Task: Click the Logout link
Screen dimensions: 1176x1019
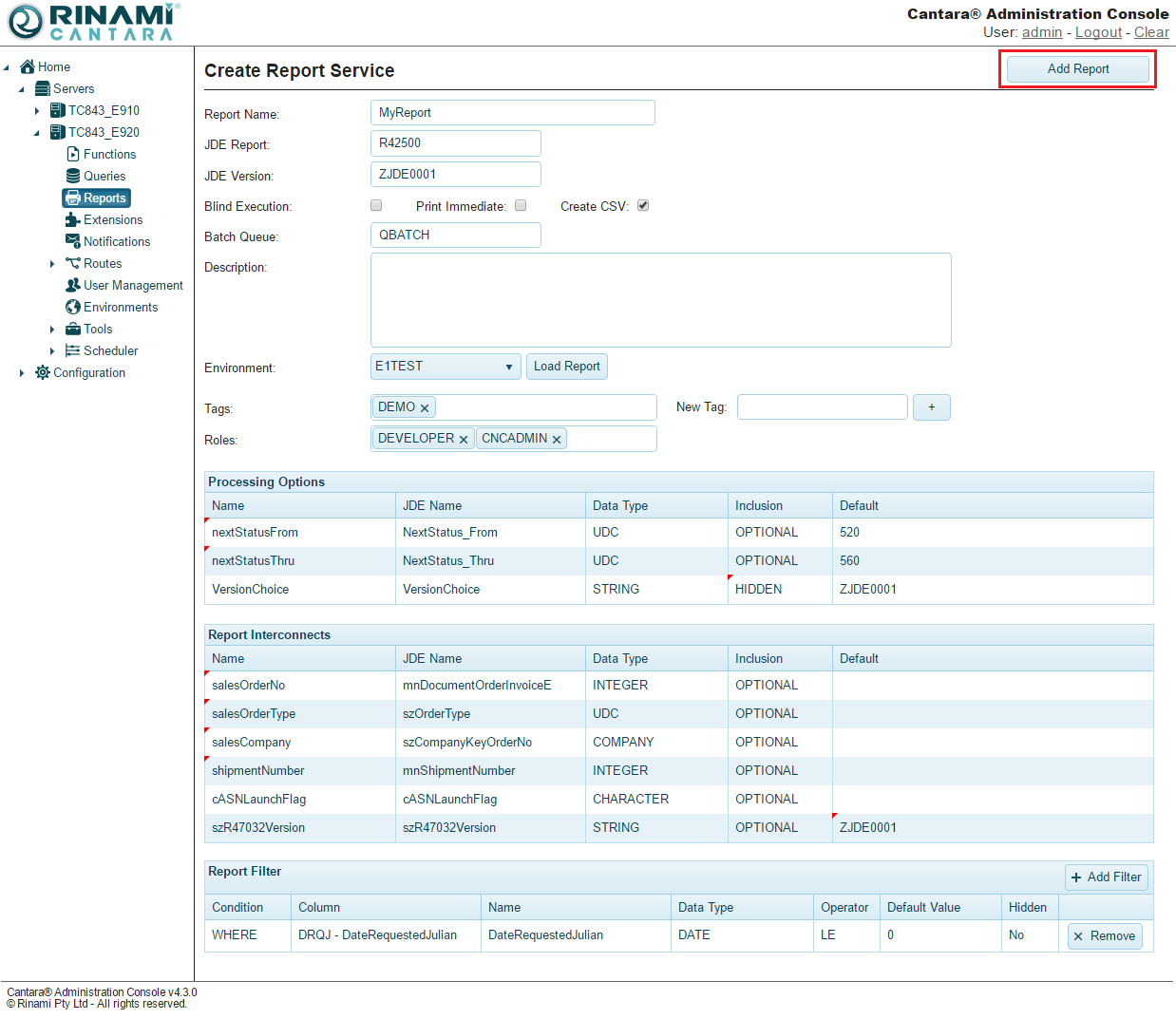Action: click(x=1098, y=32)
